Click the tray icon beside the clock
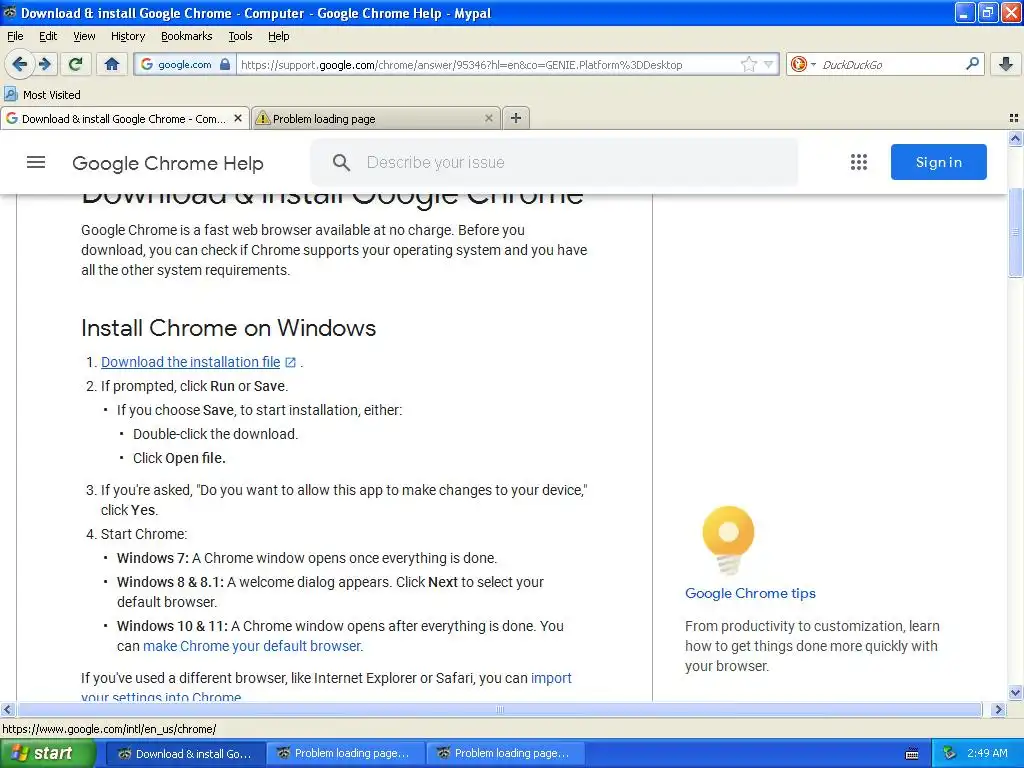 tap(950, 754)
